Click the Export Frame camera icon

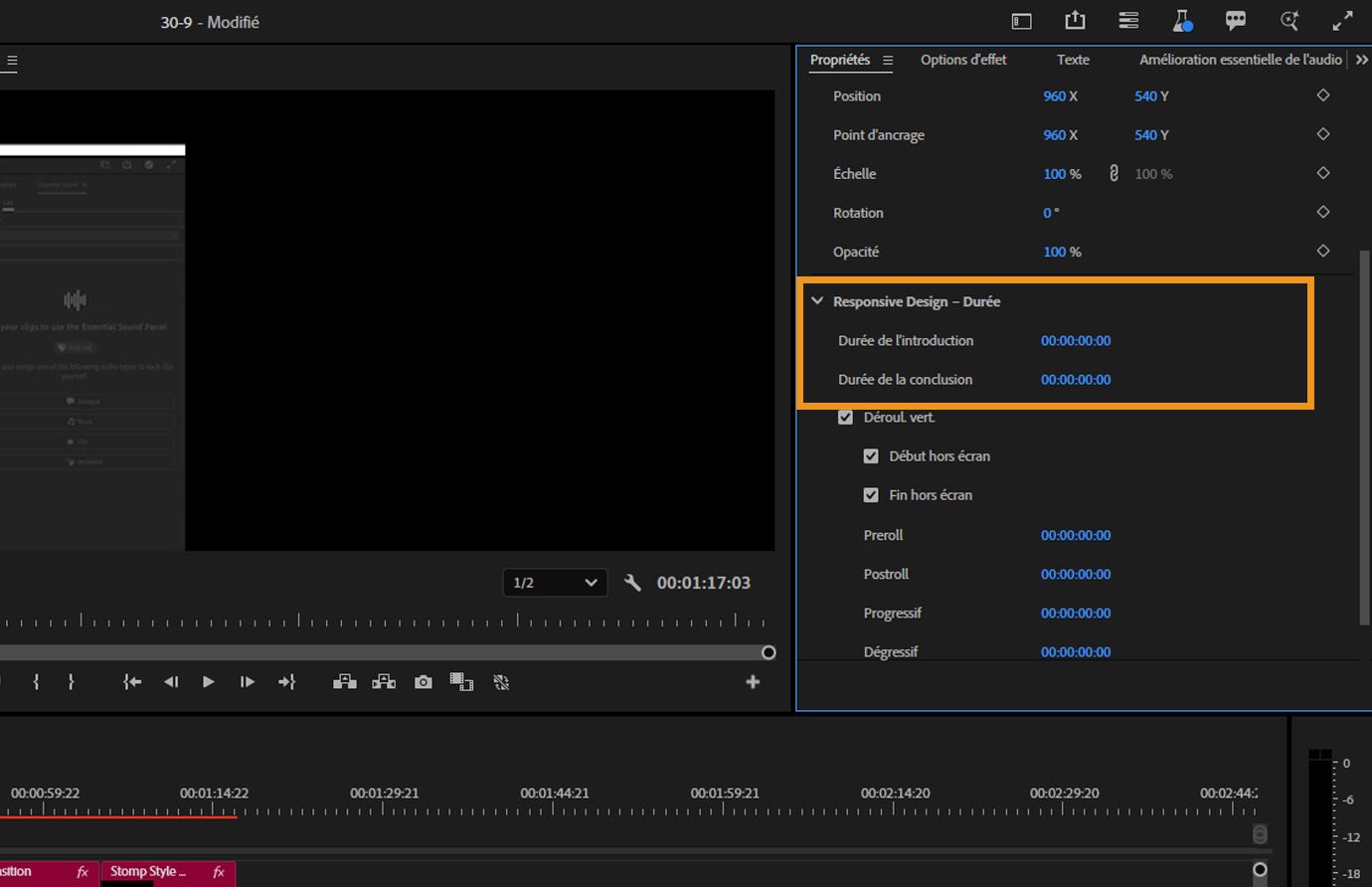423,682
